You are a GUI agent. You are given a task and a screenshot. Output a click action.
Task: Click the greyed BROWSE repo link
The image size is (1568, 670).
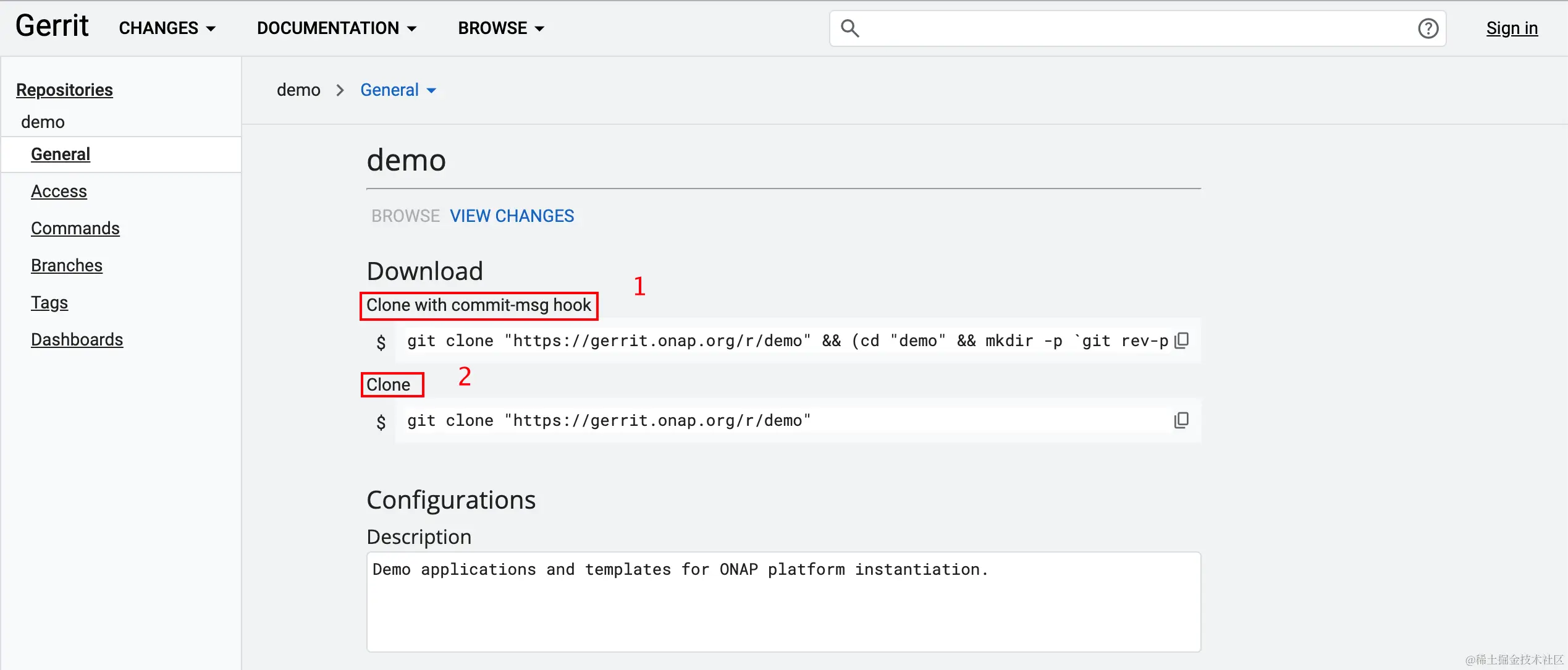click(x=405, y=216)
